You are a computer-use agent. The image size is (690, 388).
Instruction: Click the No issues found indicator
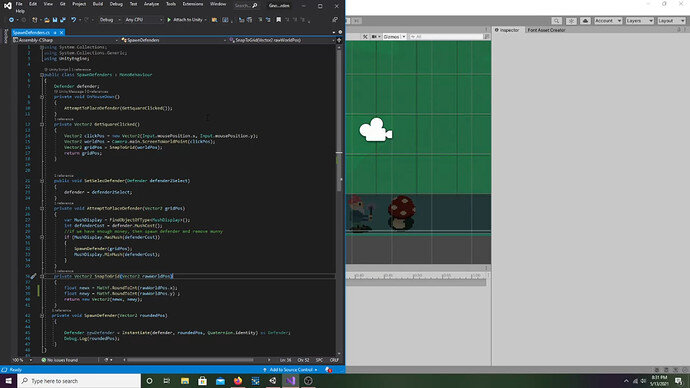(59, 360)
